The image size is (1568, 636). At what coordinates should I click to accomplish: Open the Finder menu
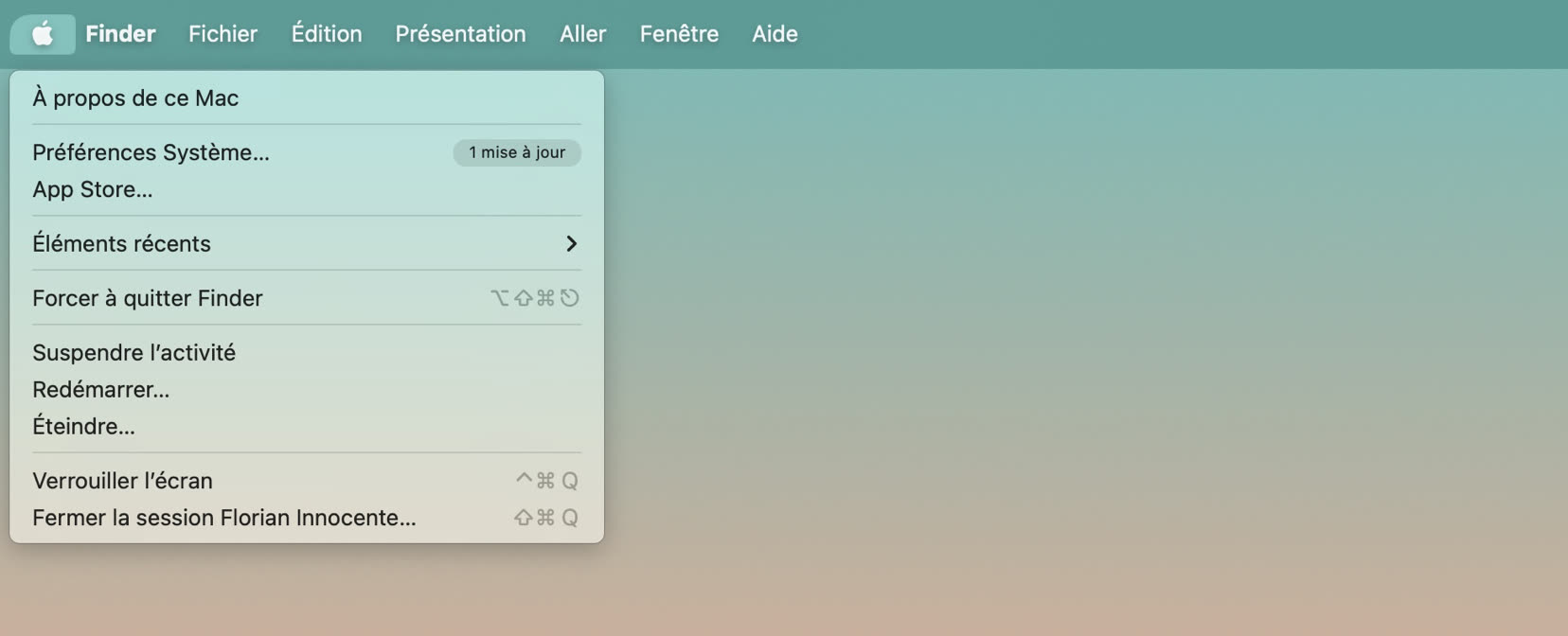pos(120,34)
